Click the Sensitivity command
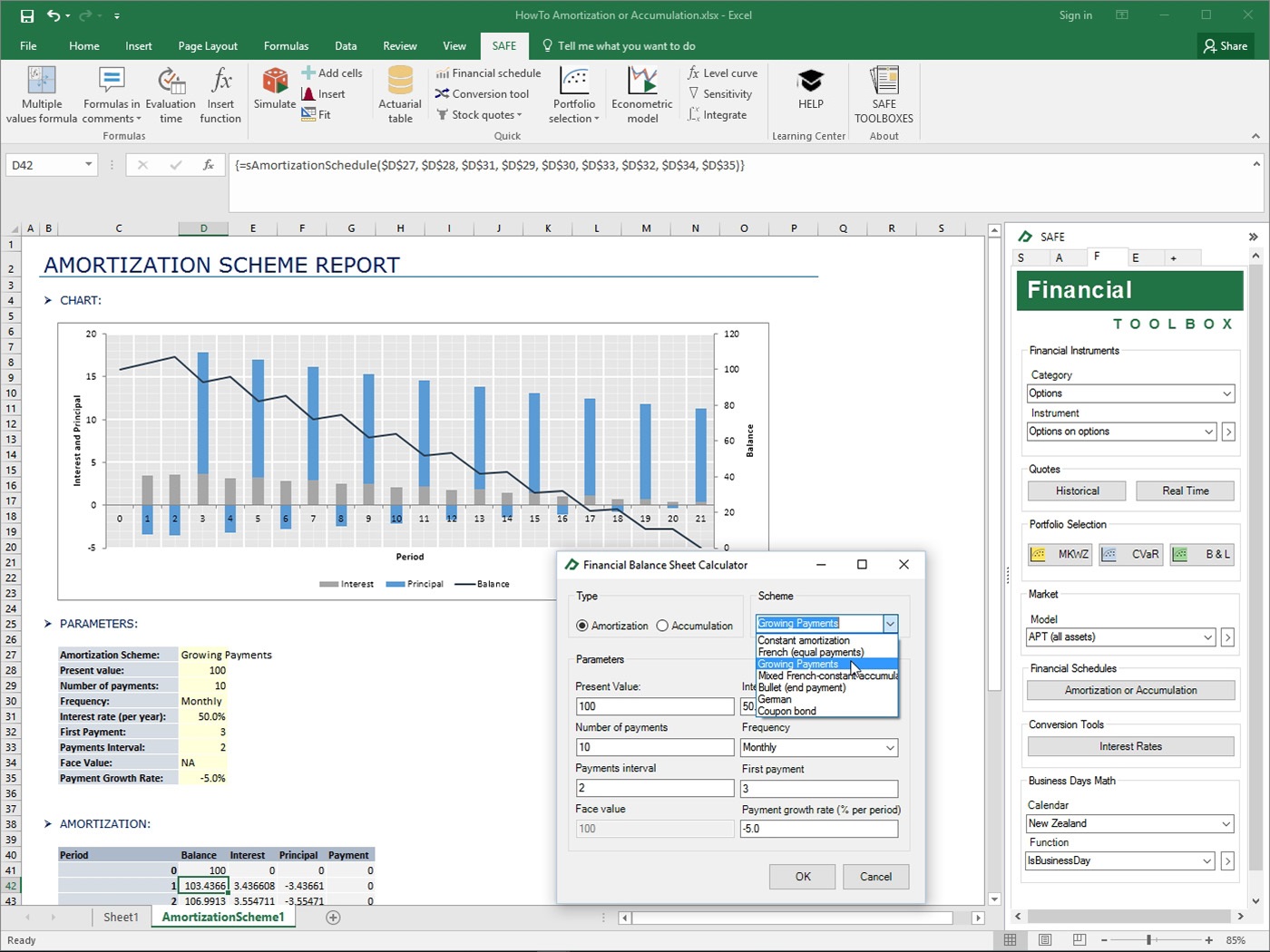1270x952 pixels. tap(720, 94)
